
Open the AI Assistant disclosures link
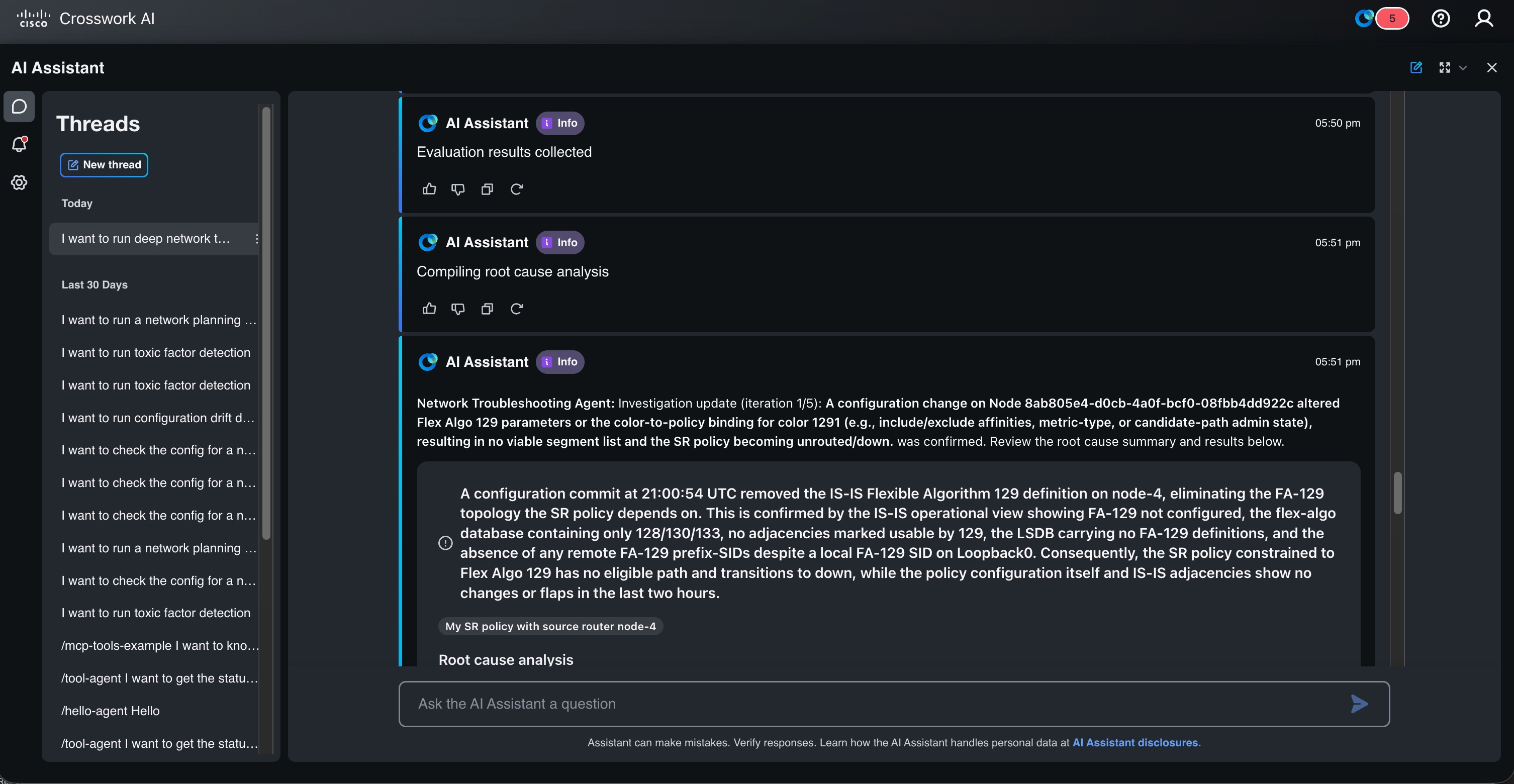[1137, 742]
